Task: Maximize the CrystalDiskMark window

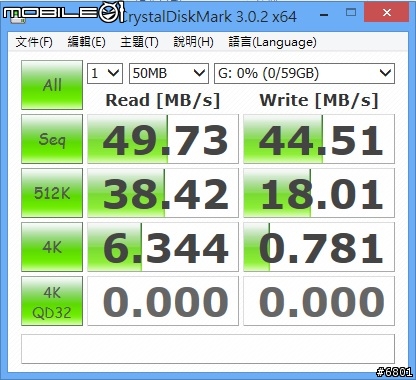Action: click(x=351, y=13)
